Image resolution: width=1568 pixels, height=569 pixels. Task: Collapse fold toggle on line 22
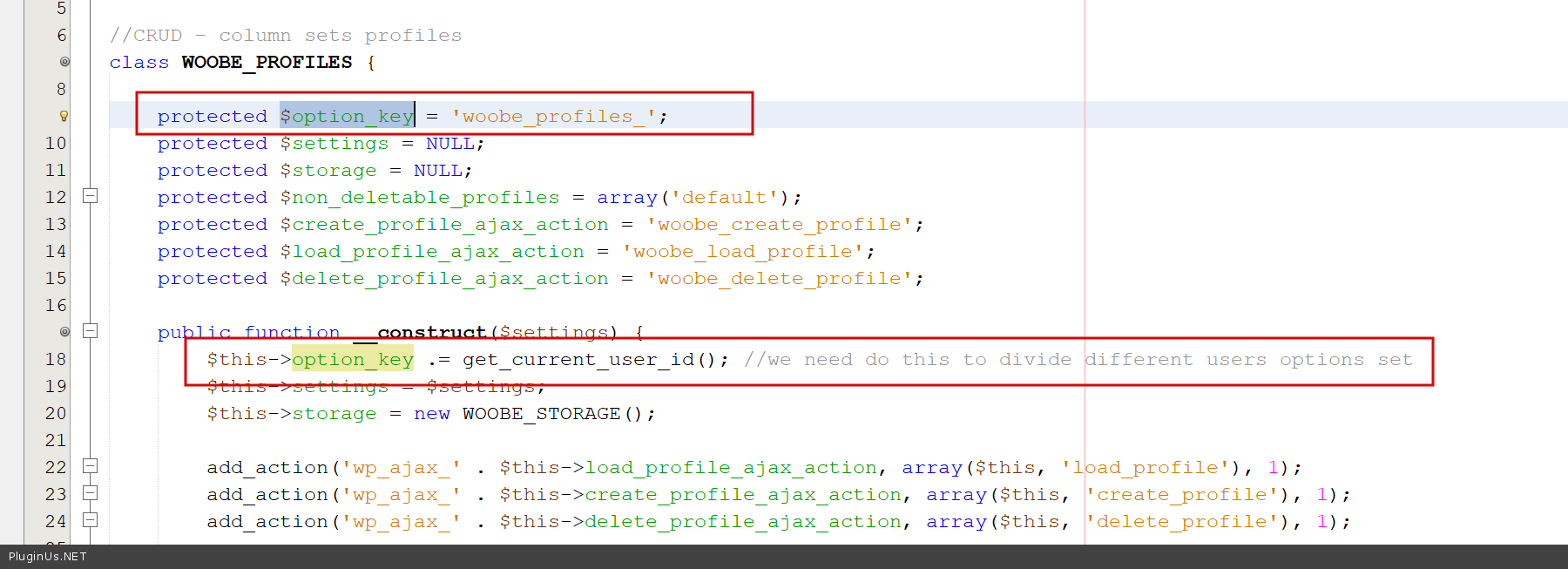(x=90, y=466)
